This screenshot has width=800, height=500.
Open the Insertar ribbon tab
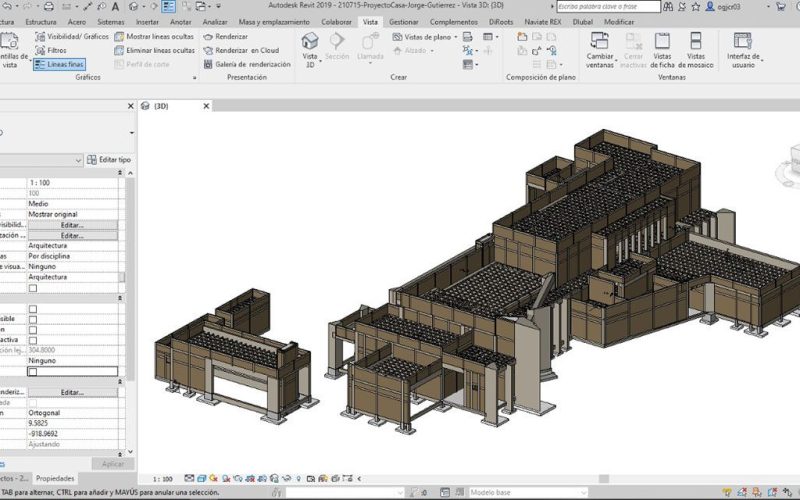[x=147, y=22]
